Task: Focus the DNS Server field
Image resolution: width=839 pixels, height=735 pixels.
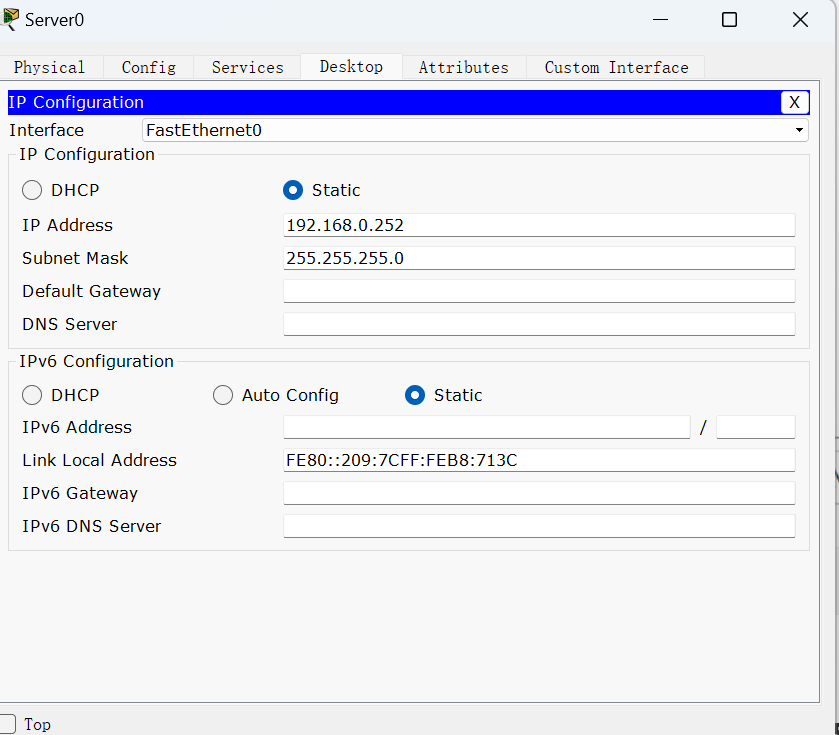Action: coord(539,324)
